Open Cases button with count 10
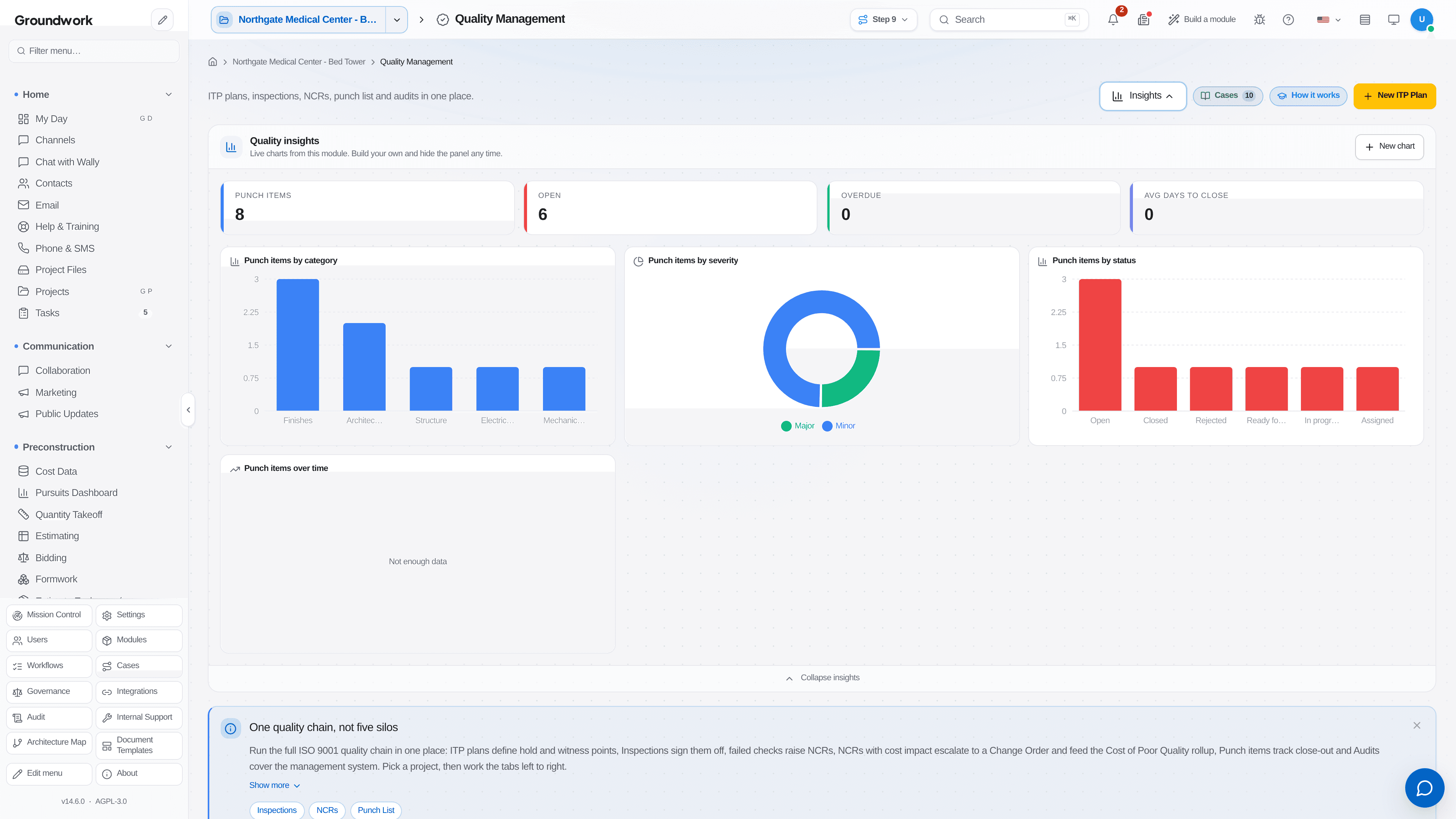The width and height of the screenshot is (1456, 819). 1228,96
